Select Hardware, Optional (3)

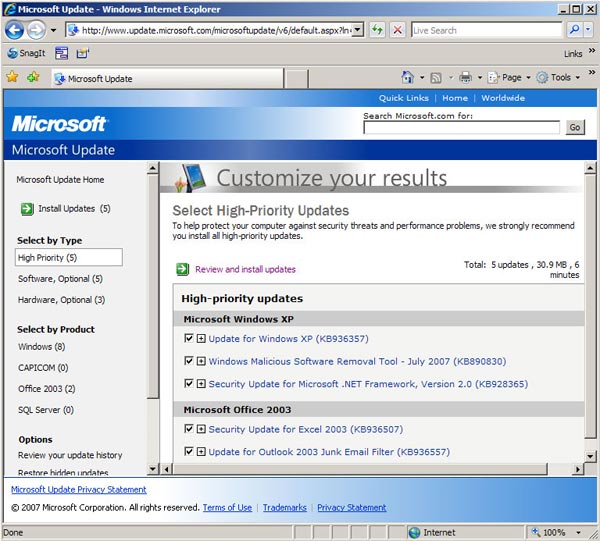61,300
